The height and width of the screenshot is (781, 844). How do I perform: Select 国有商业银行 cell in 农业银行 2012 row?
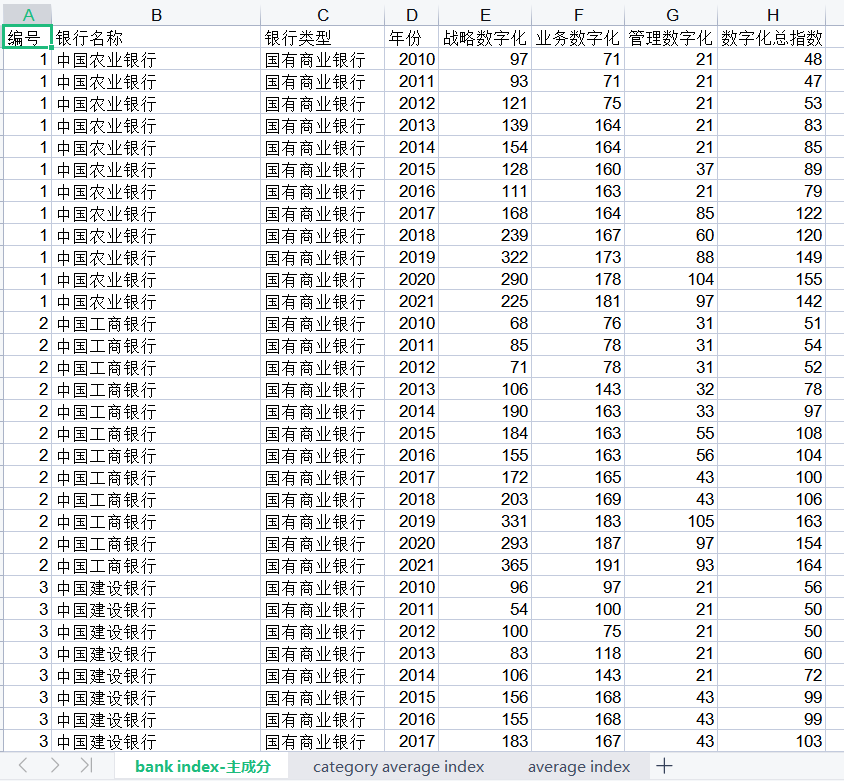(x=322, y=103)
